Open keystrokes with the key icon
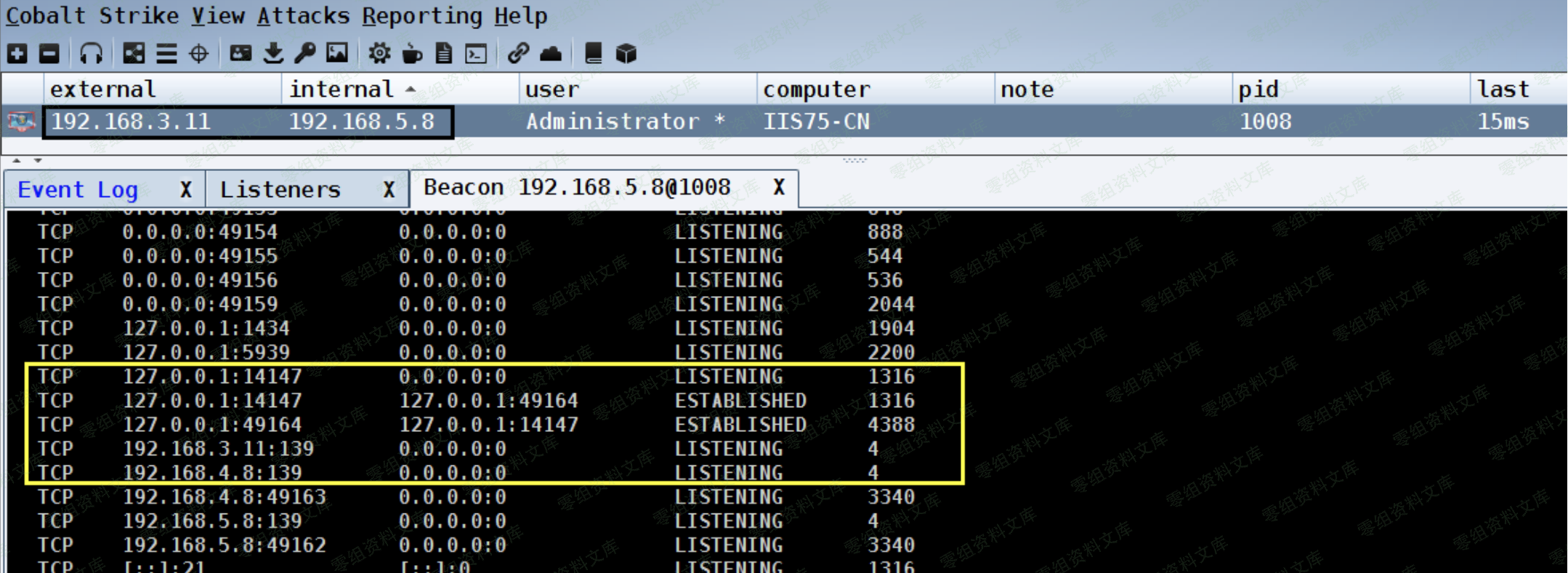 click(x=305, y=53)
